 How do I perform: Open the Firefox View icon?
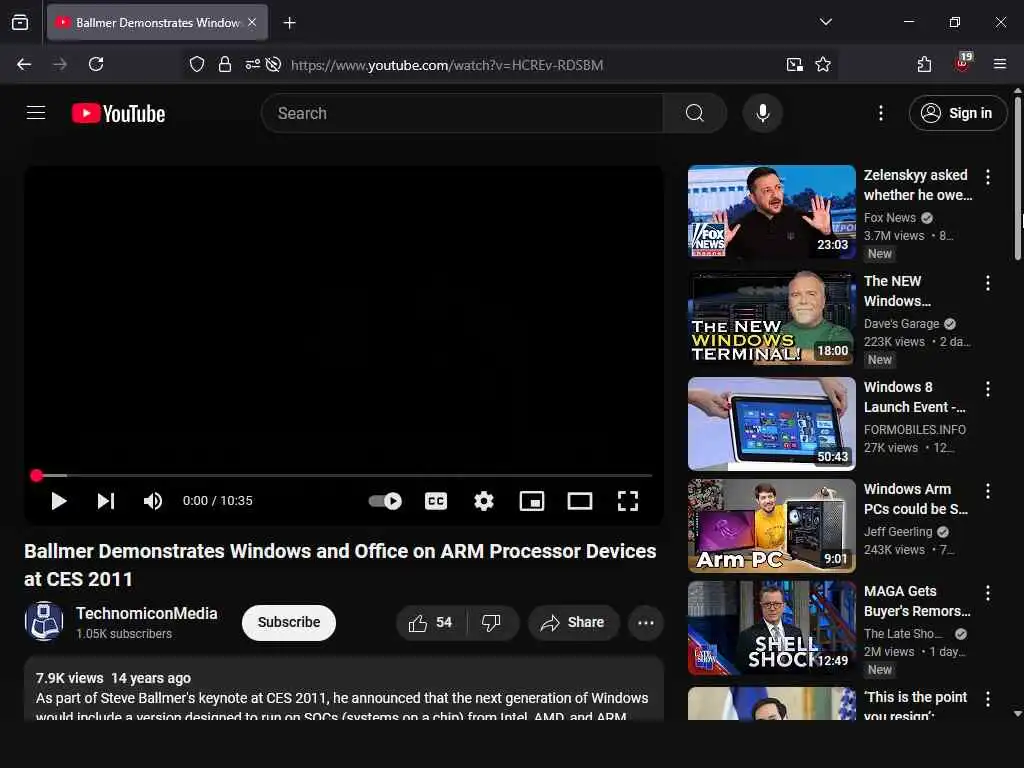(x=20, y=23)
